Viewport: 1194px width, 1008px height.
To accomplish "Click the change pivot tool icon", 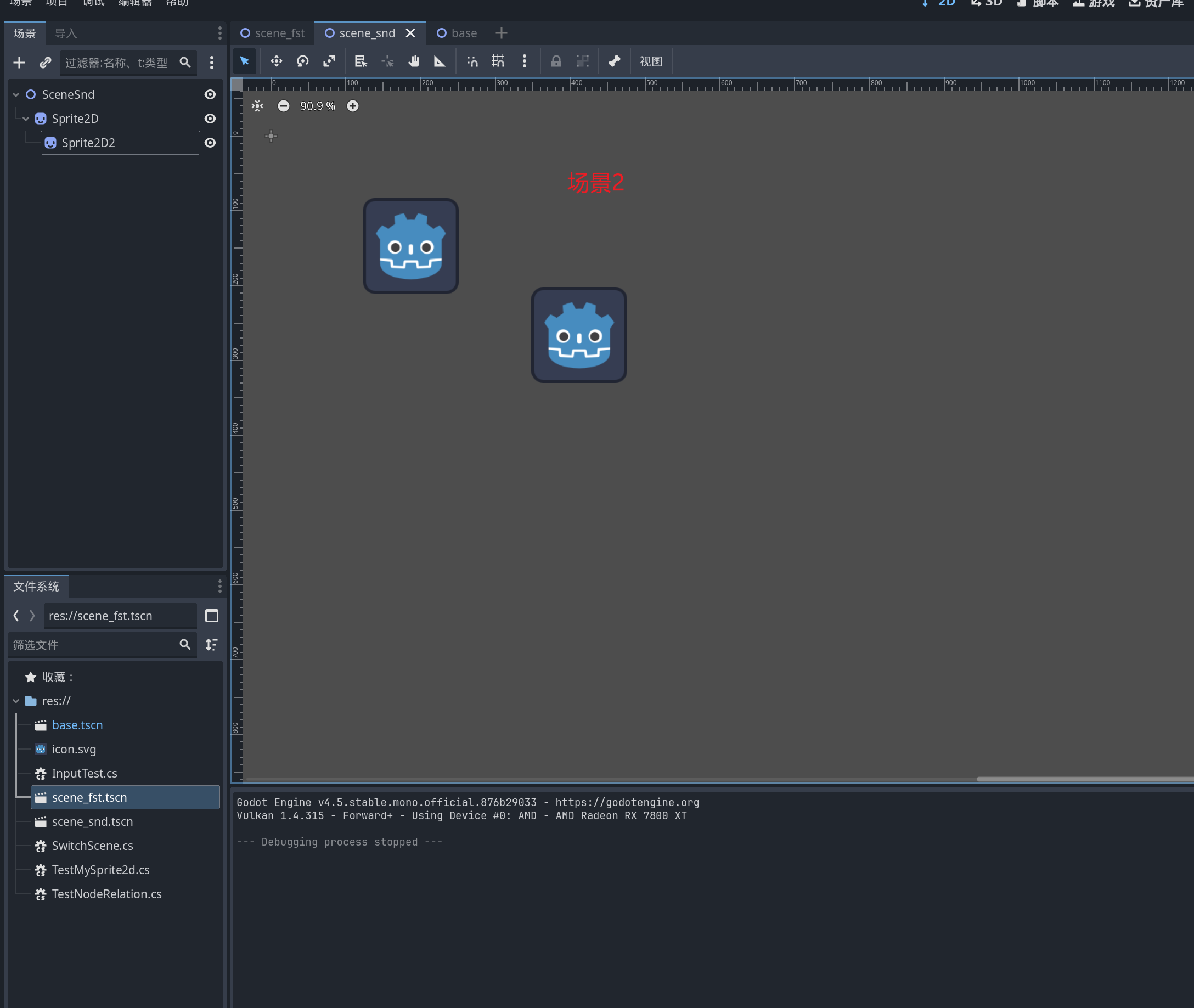I will click(387, 61).
